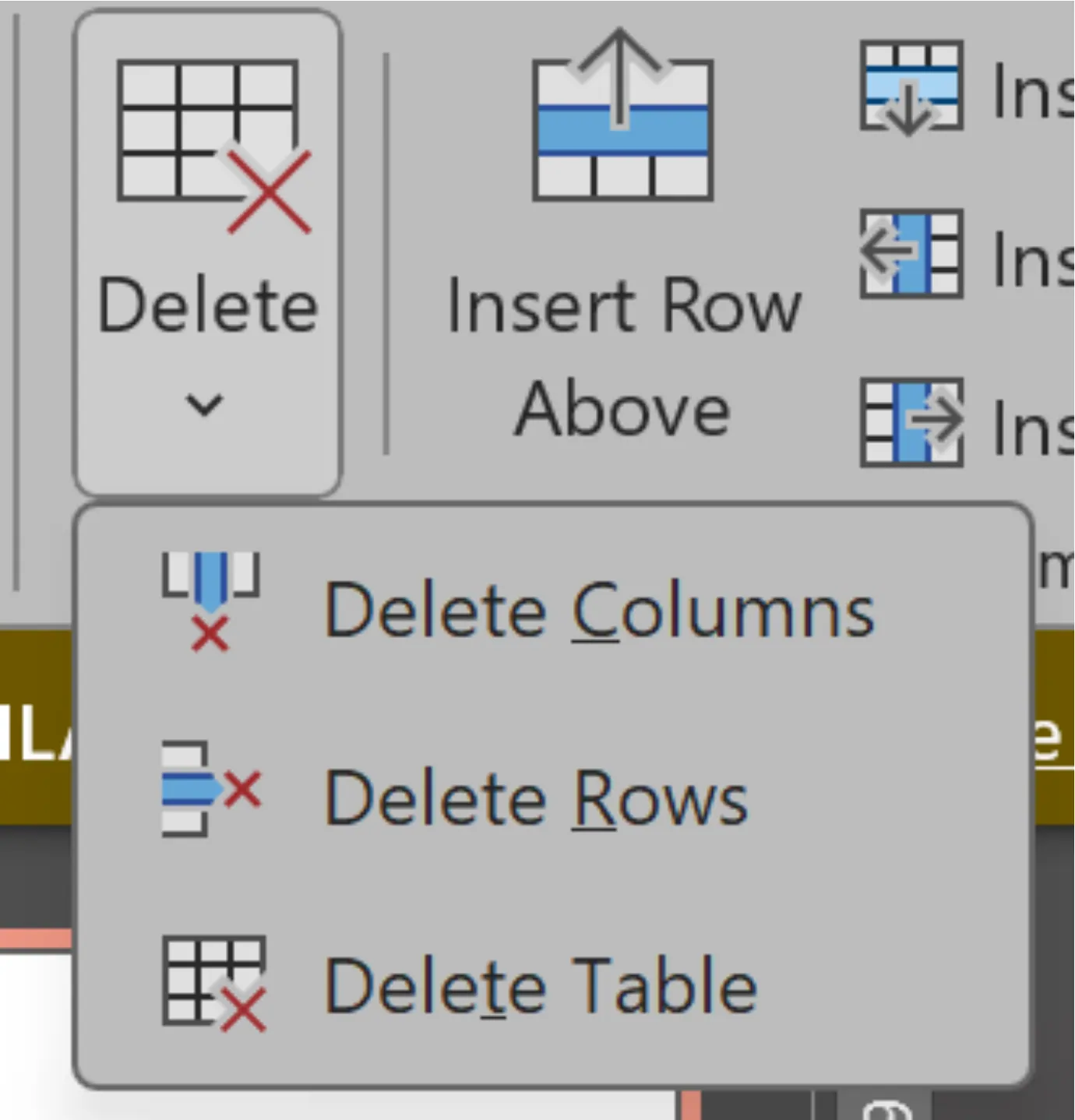
Task: Click the Insert Row Below icon
Action: point(911,87)
